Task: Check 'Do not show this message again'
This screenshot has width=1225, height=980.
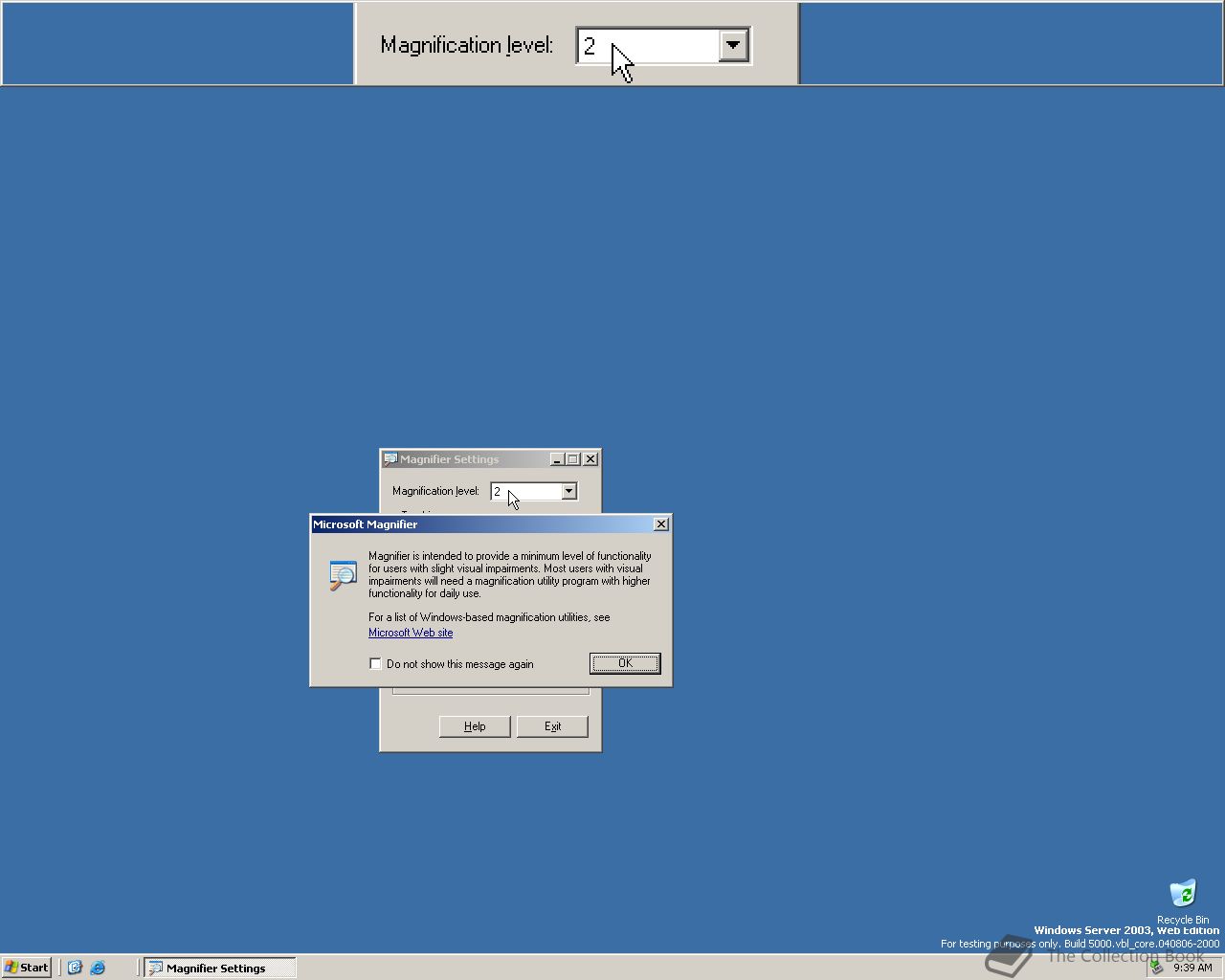Action: (x=375, y=663)
